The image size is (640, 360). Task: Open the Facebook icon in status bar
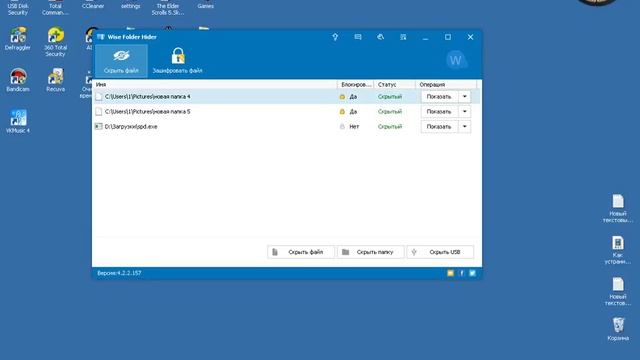point(462,273)
